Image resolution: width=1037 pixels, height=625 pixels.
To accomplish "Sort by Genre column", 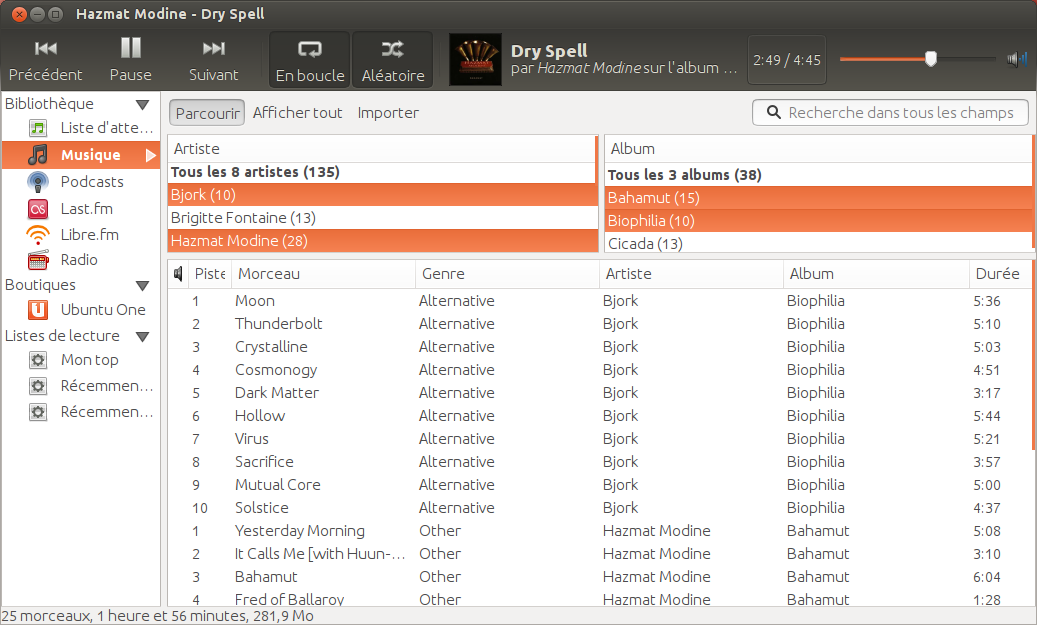I will [507, 274].
